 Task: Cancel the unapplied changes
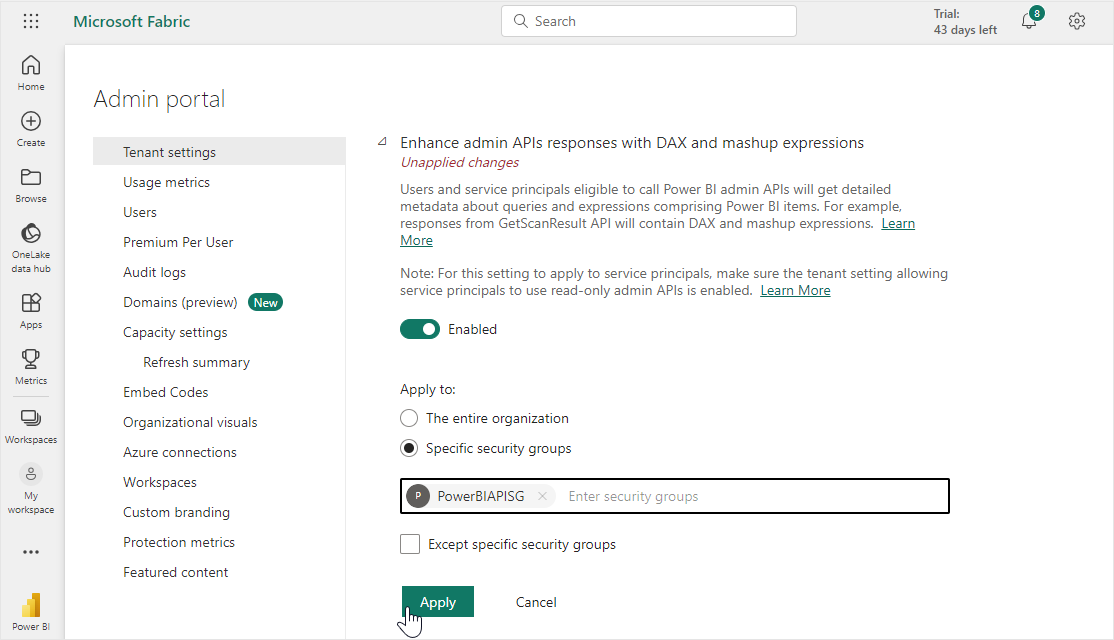(536, 602)
